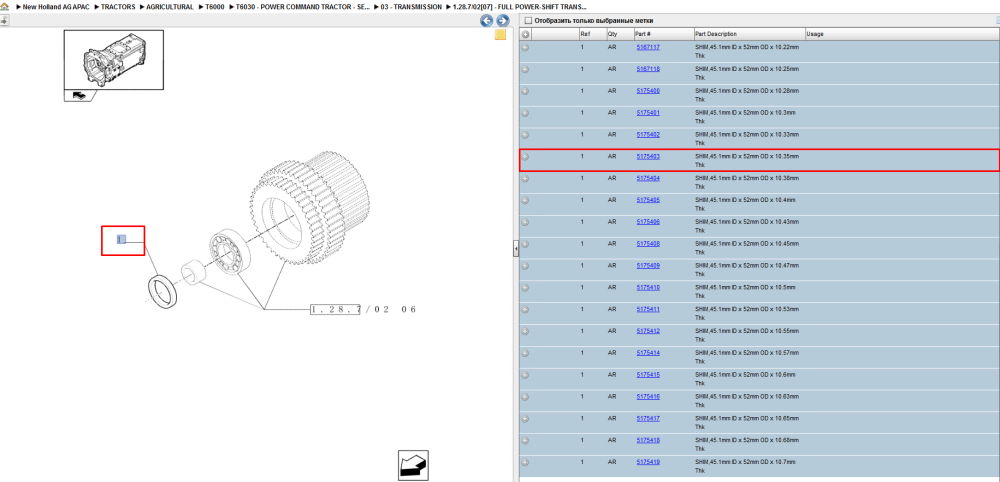Open part number link 5175406
This screenshot has height=482, width=1000.
[648, 222]
